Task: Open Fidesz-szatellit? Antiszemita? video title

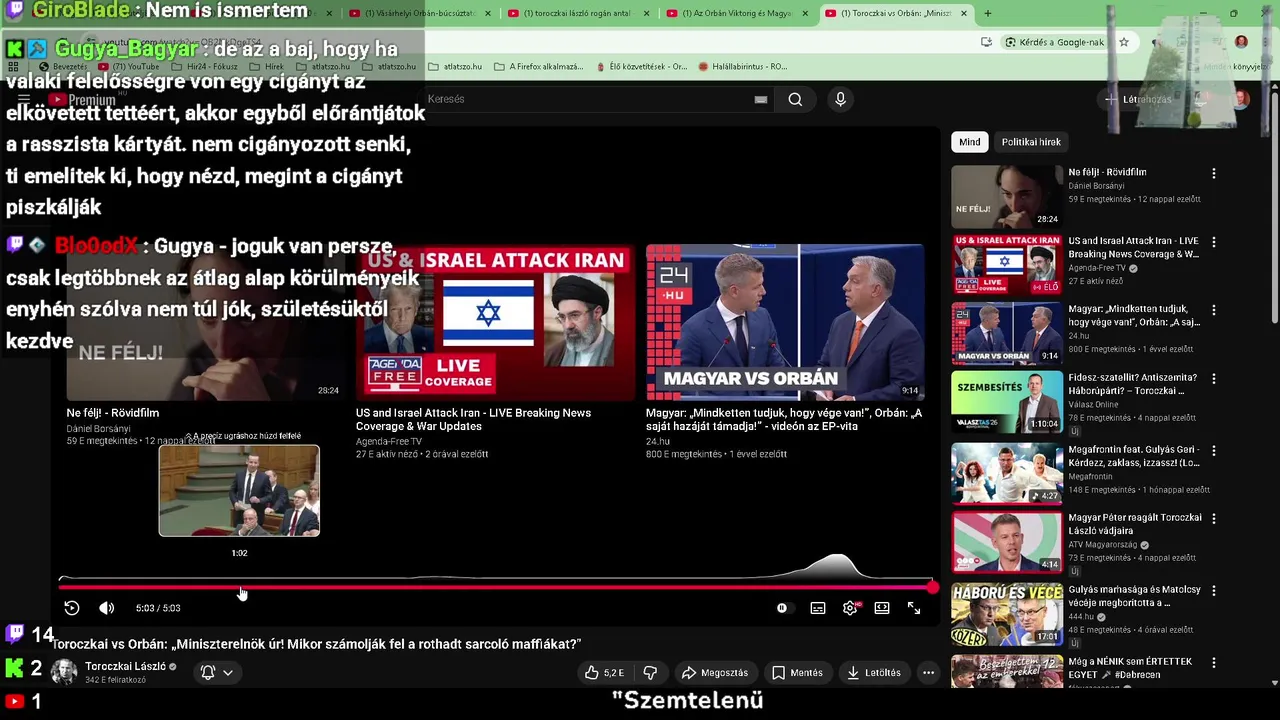Action: 1132,385
